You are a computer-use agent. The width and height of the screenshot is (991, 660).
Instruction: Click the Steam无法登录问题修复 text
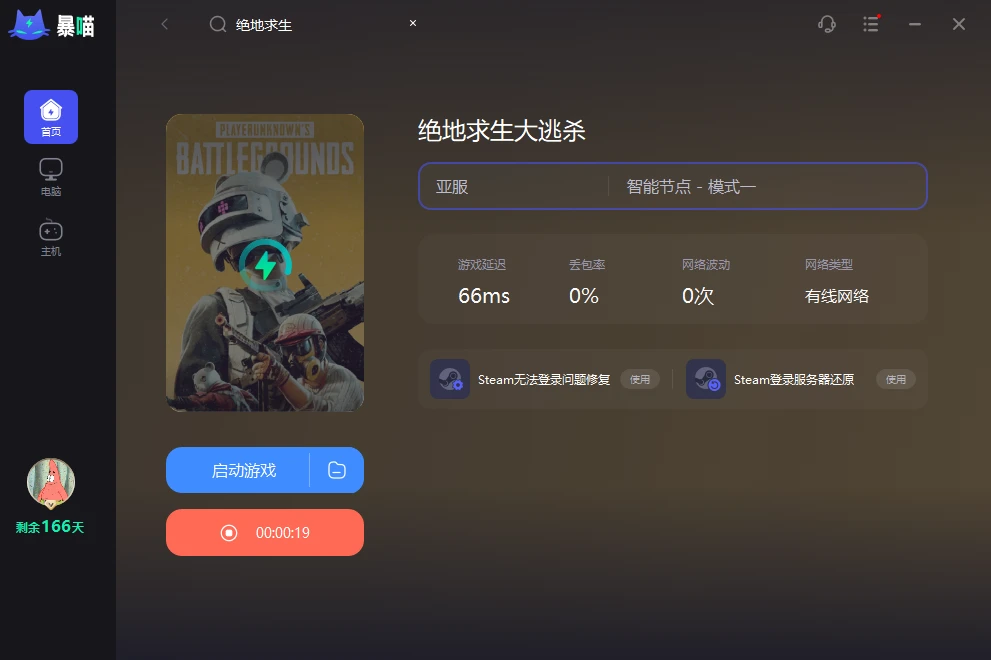click(x=544, y=379)
